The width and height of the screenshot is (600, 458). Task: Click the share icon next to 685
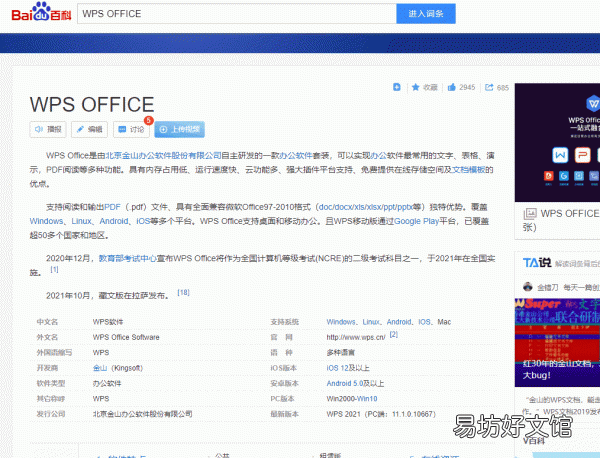click(489, 87)
